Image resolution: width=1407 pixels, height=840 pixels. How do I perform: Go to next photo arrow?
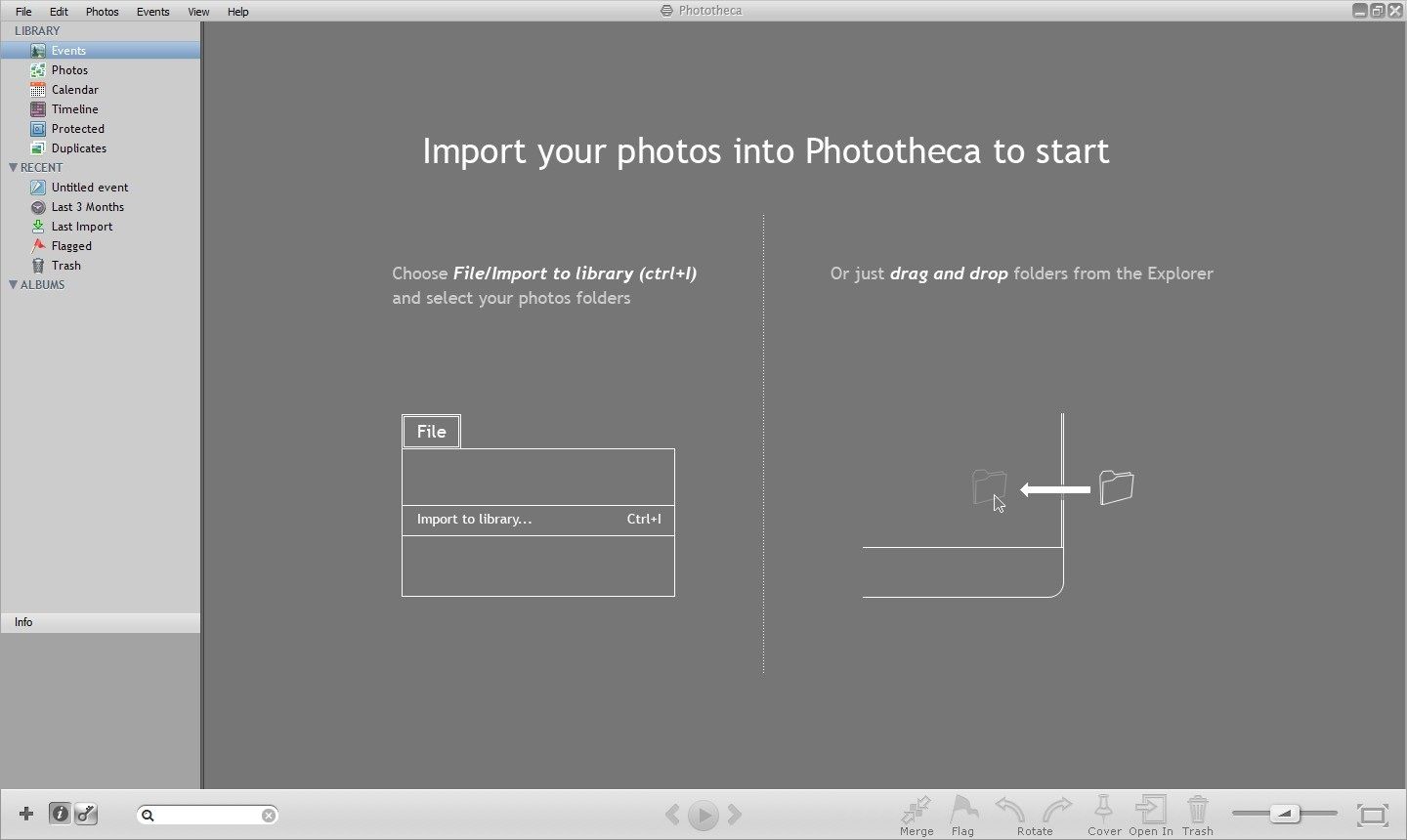tap(735, 814)
